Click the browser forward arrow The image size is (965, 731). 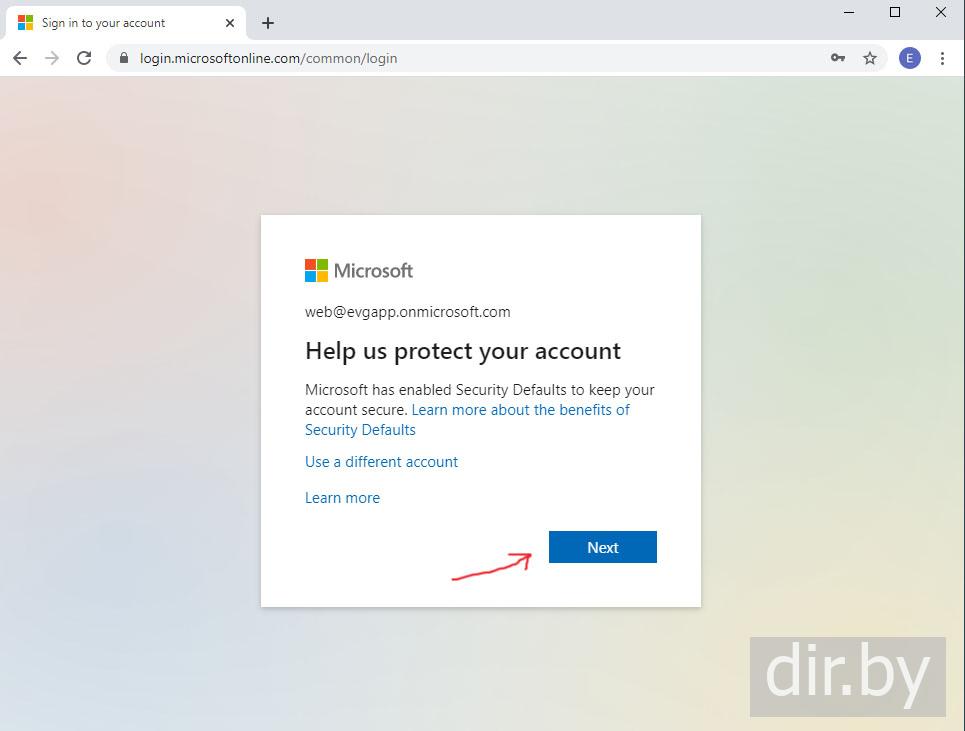coord(52,58)
